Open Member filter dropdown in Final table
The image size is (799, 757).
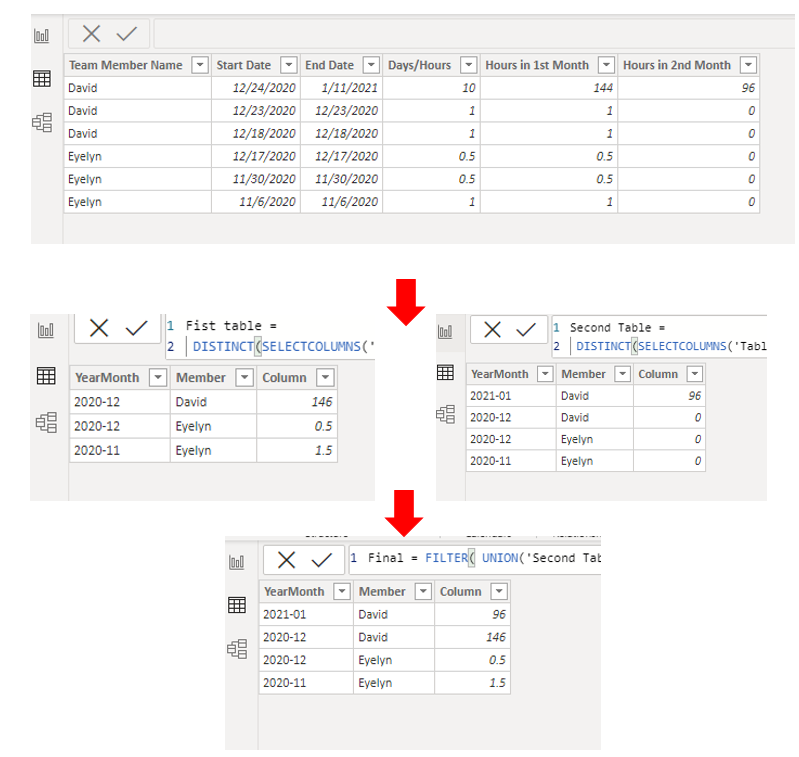423,591
